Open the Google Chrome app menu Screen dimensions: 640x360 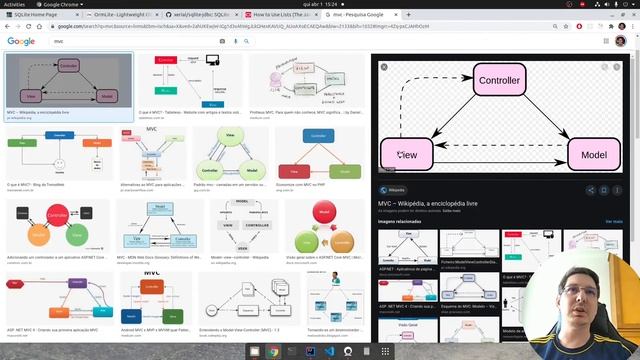click(60, 4)
